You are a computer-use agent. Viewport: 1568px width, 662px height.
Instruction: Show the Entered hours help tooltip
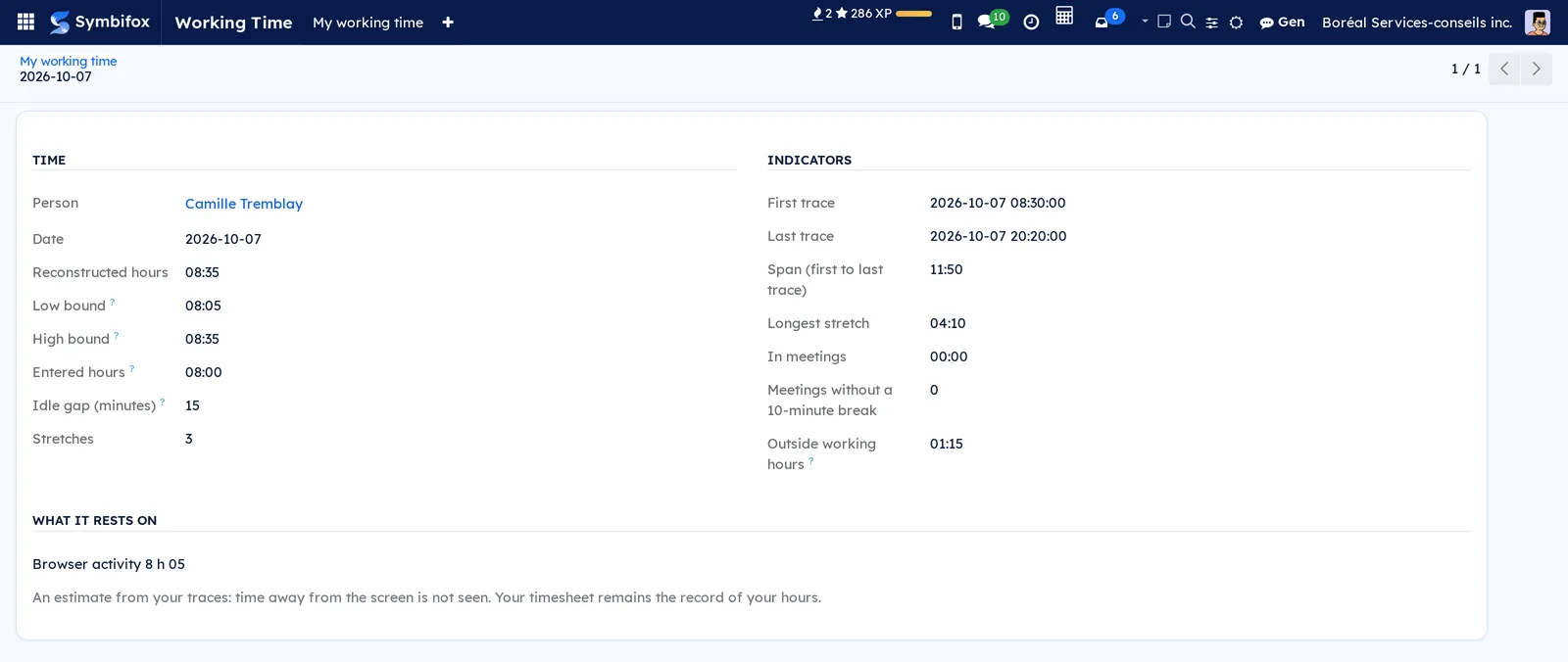point(132,368)
